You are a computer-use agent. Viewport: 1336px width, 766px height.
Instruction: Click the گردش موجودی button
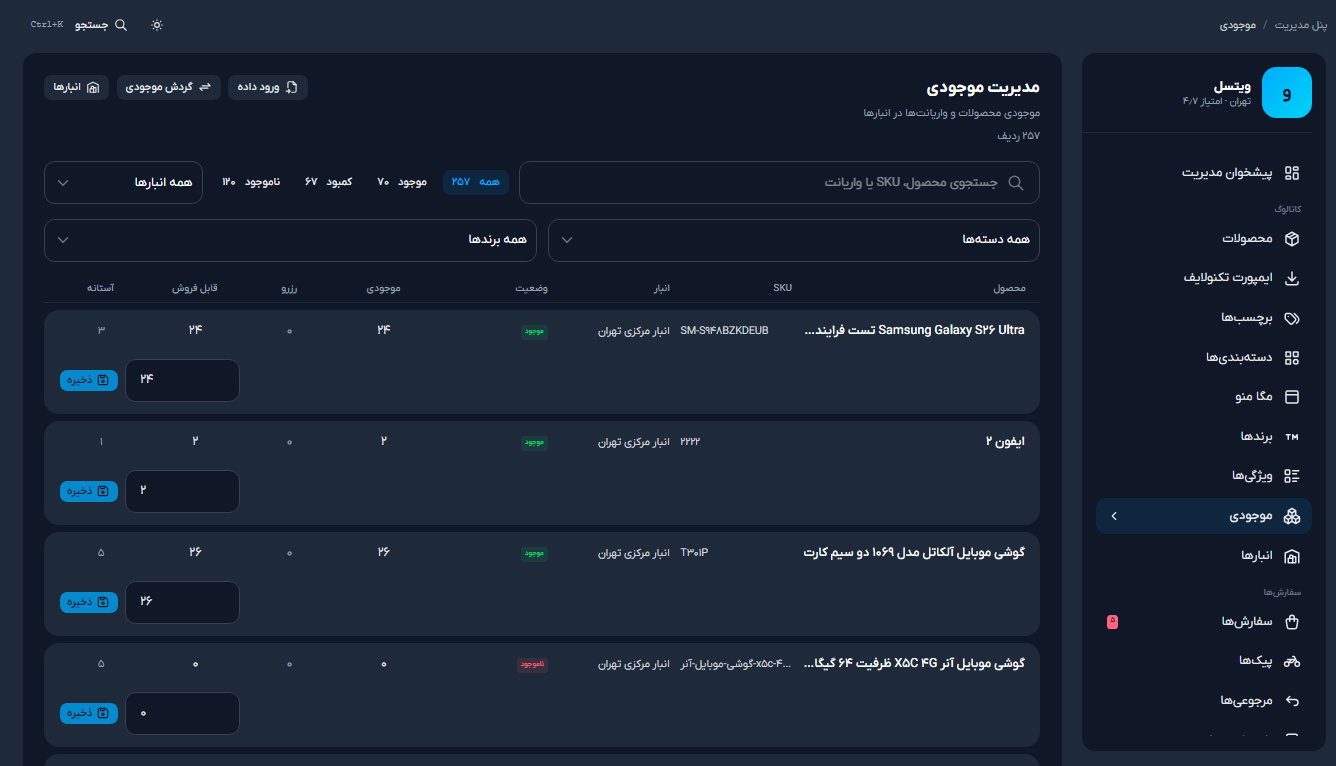(169, 88)
